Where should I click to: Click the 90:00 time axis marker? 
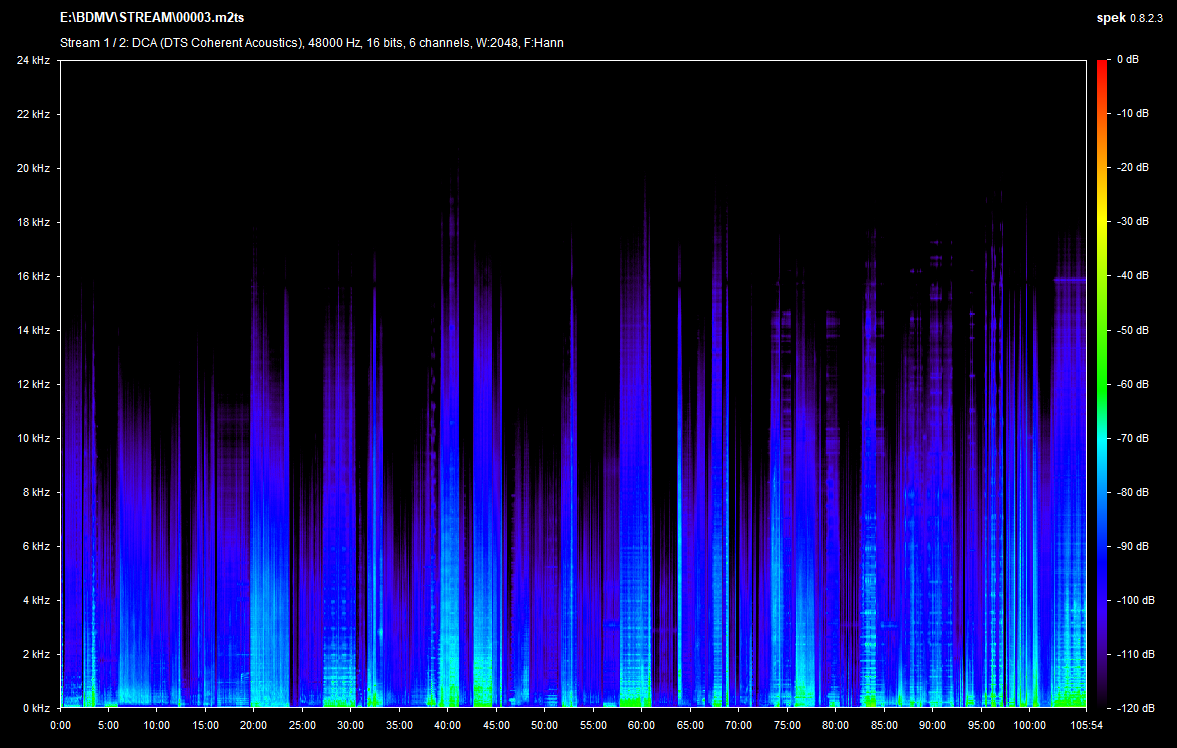pyautogui.click(x=932, y=725)
